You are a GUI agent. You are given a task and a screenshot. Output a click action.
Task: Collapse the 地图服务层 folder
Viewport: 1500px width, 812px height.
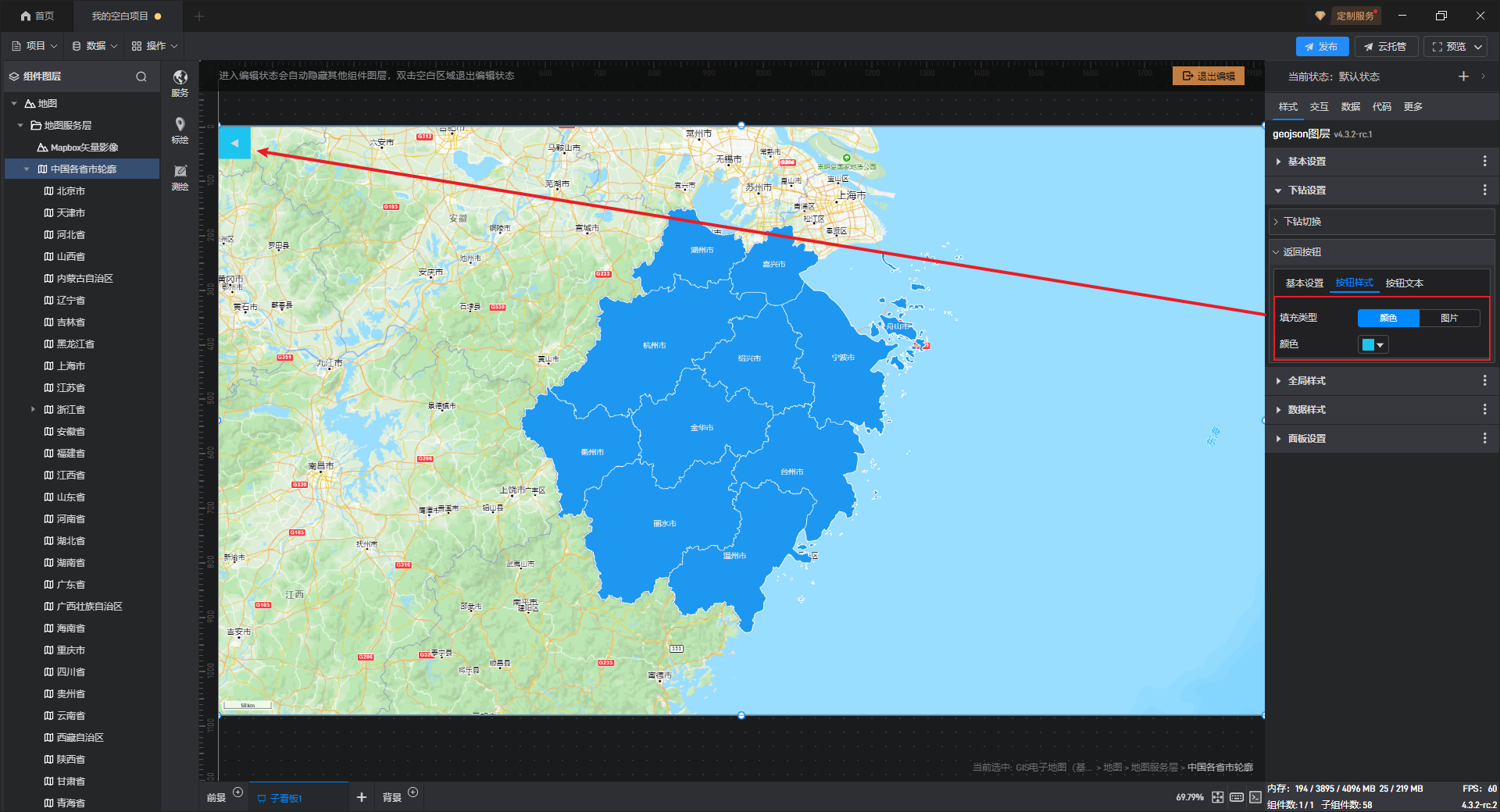coord(20,125)
